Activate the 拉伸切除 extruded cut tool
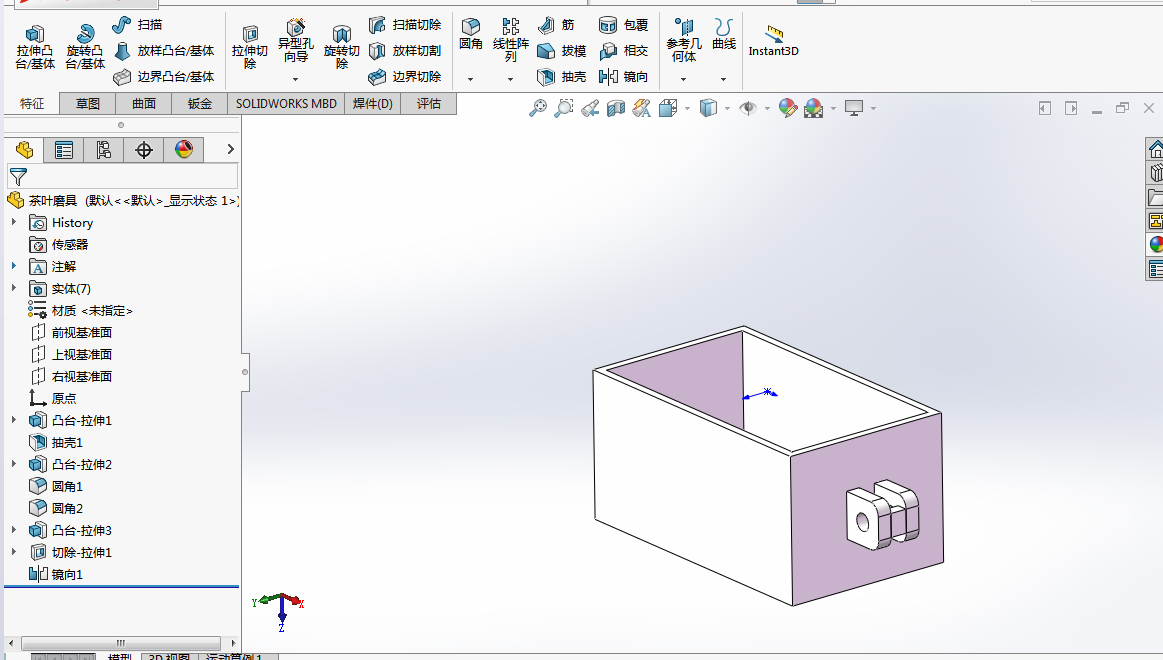This screenshot has height=660, width=1163. click(250, 47)
